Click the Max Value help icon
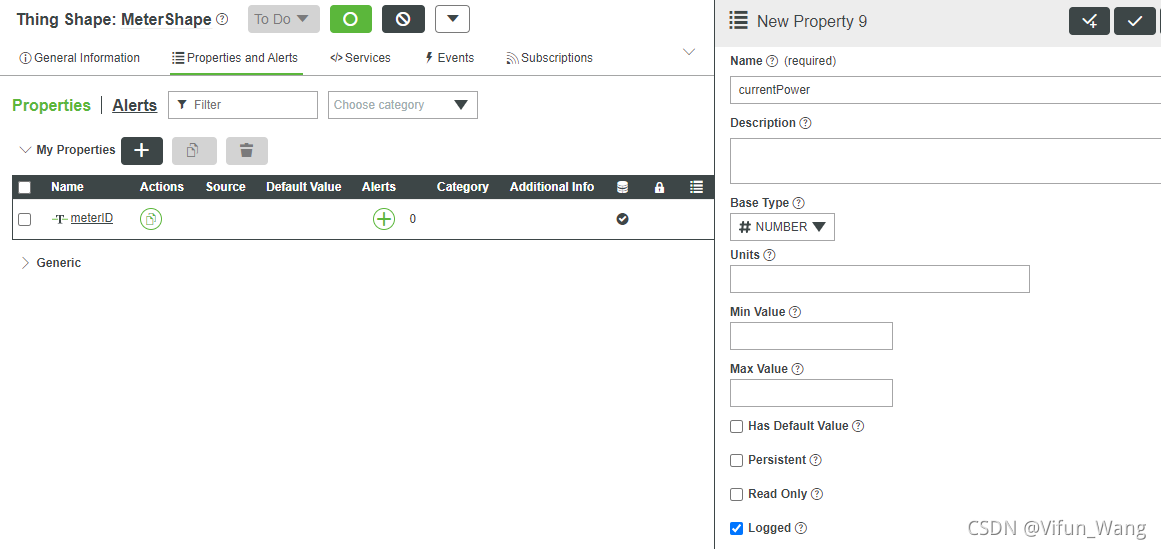Screen dimensions: 1161x549 pyautogui.click(x=797, y=369)
